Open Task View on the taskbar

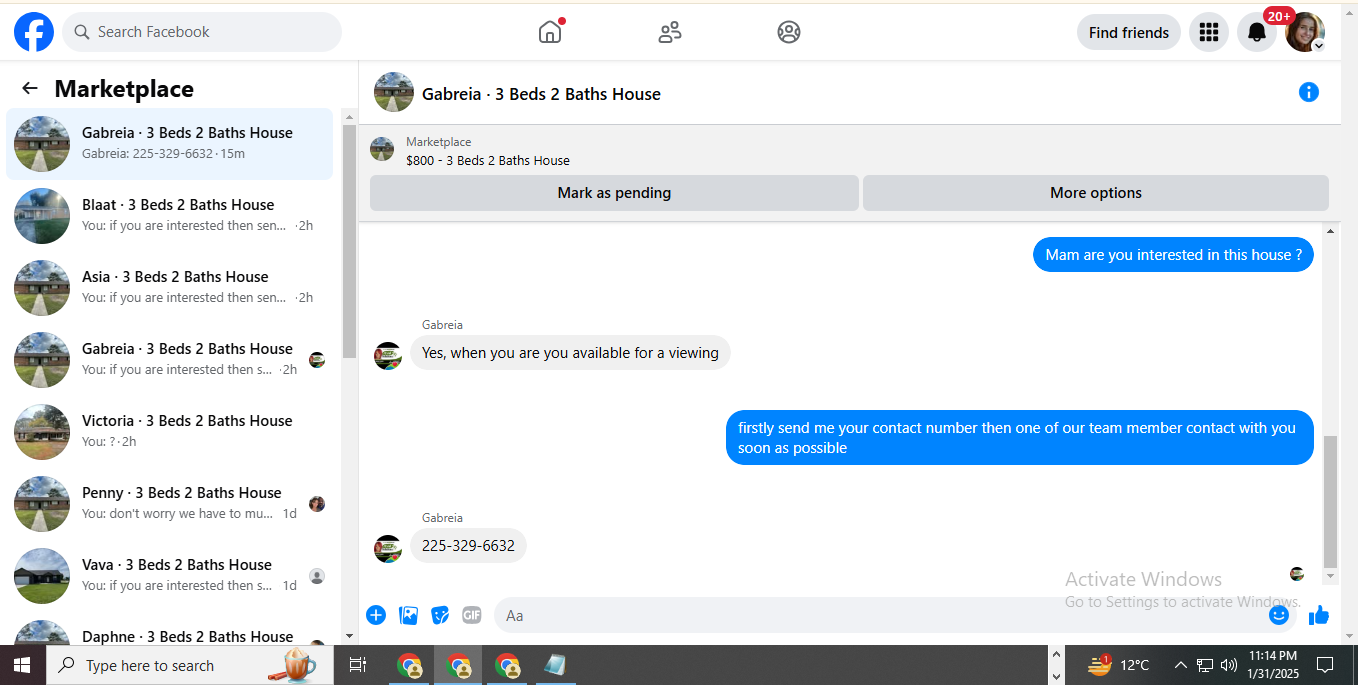pos(358,665)
